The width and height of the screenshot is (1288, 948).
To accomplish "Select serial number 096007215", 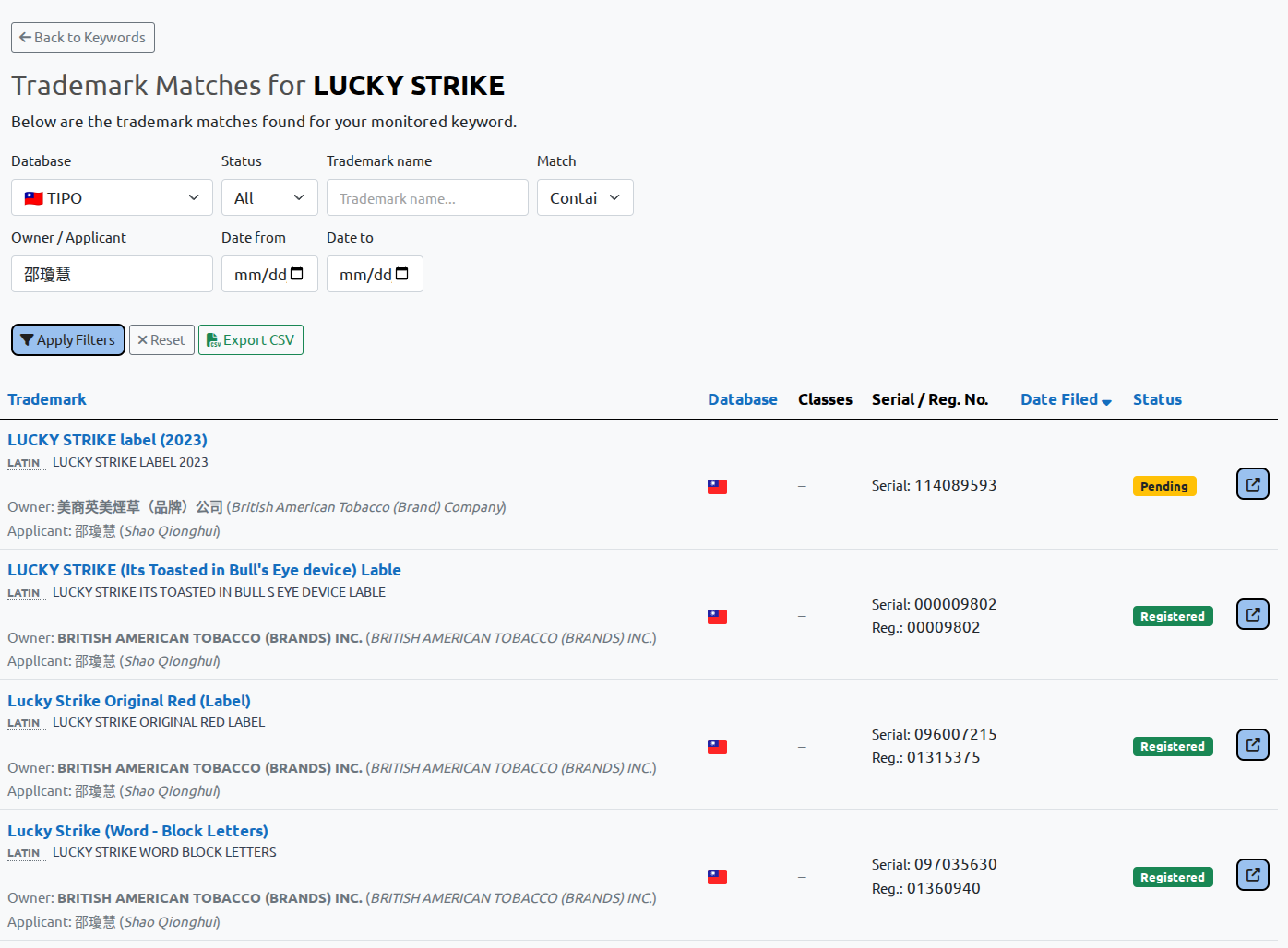I will 955,734.
